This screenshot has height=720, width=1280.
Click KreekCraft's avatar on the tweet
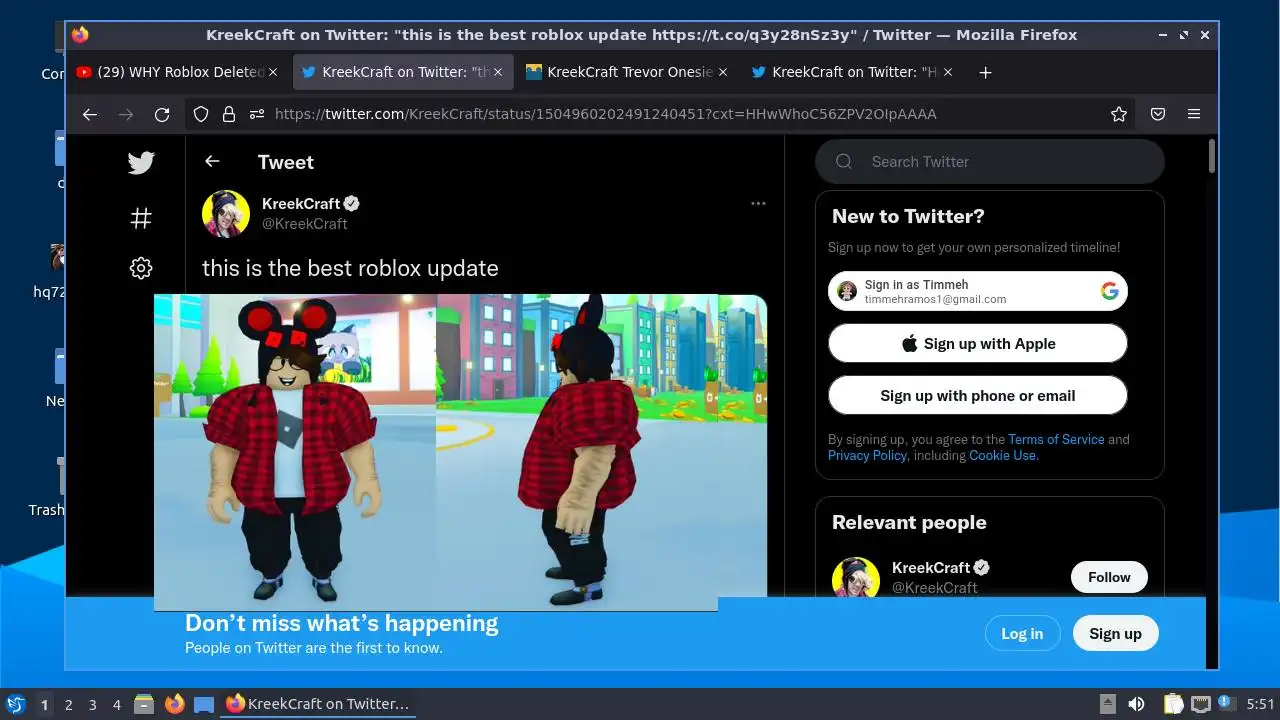(x=226, y=213)
